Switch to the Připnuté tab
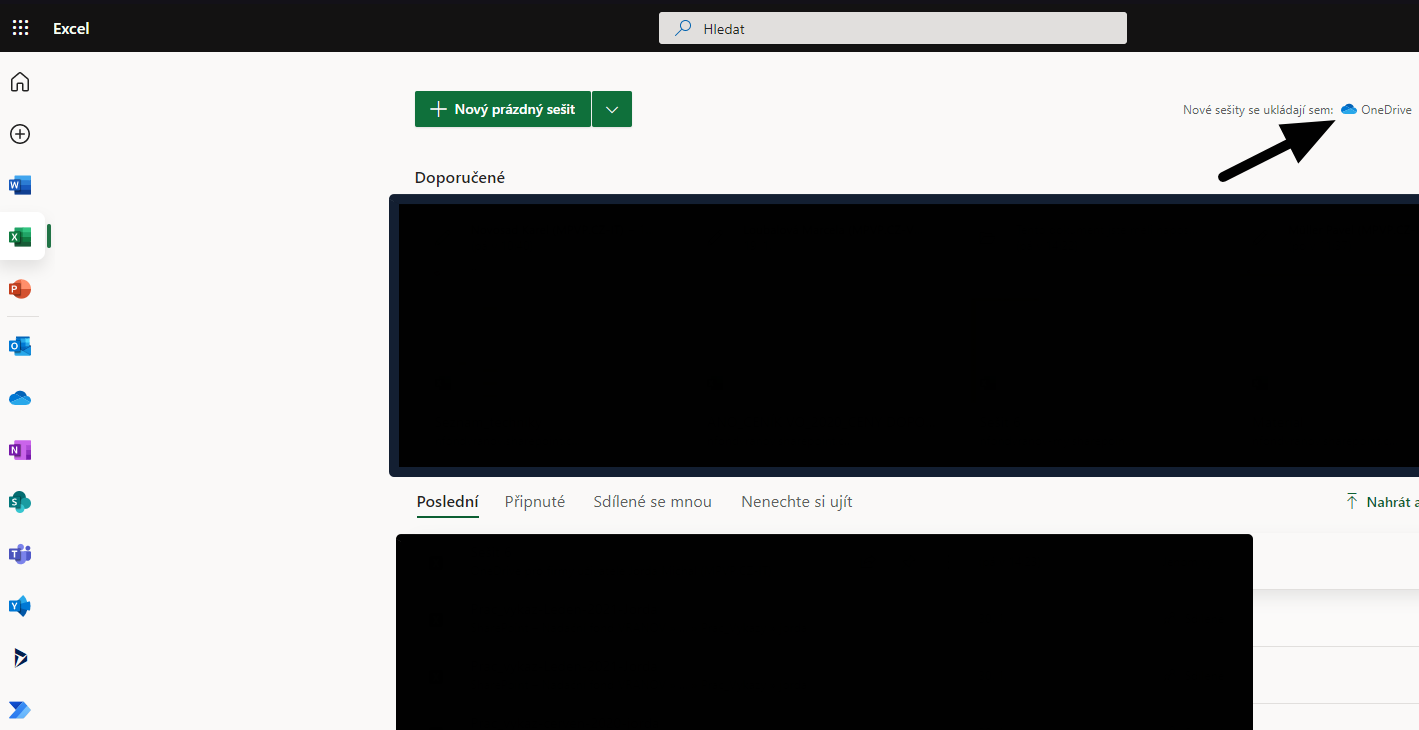The width and height of the screenshot is (1419, 730). coord(535,502)
